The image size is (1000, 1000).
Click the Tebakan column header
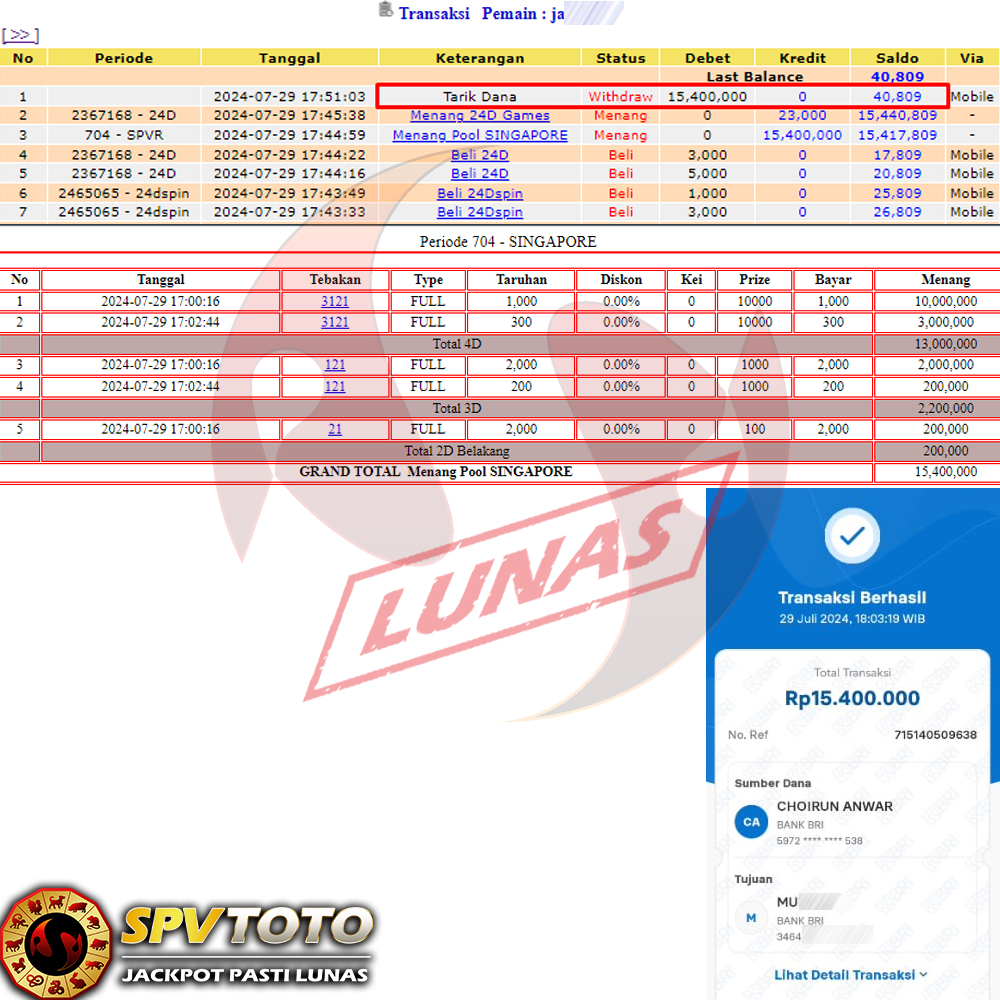pyautogui.click(x=335, y=280)
